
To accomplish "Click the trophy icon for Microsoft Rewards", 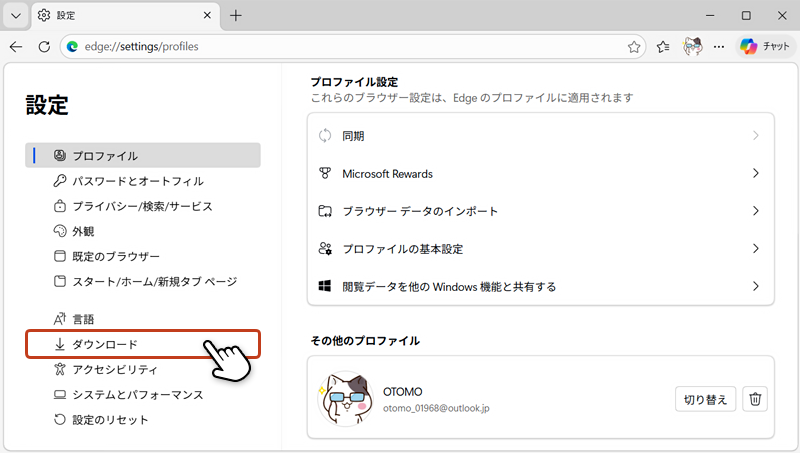I will tap(325, 173).
